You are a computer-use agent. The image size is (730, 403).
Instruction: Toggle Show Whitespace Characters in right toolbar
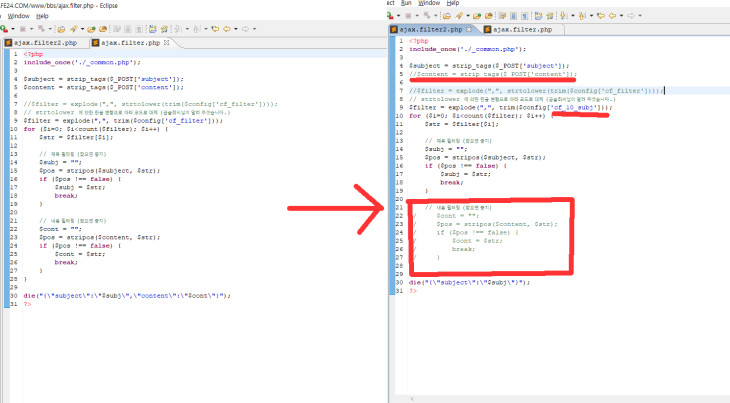(x=526, y=16)
